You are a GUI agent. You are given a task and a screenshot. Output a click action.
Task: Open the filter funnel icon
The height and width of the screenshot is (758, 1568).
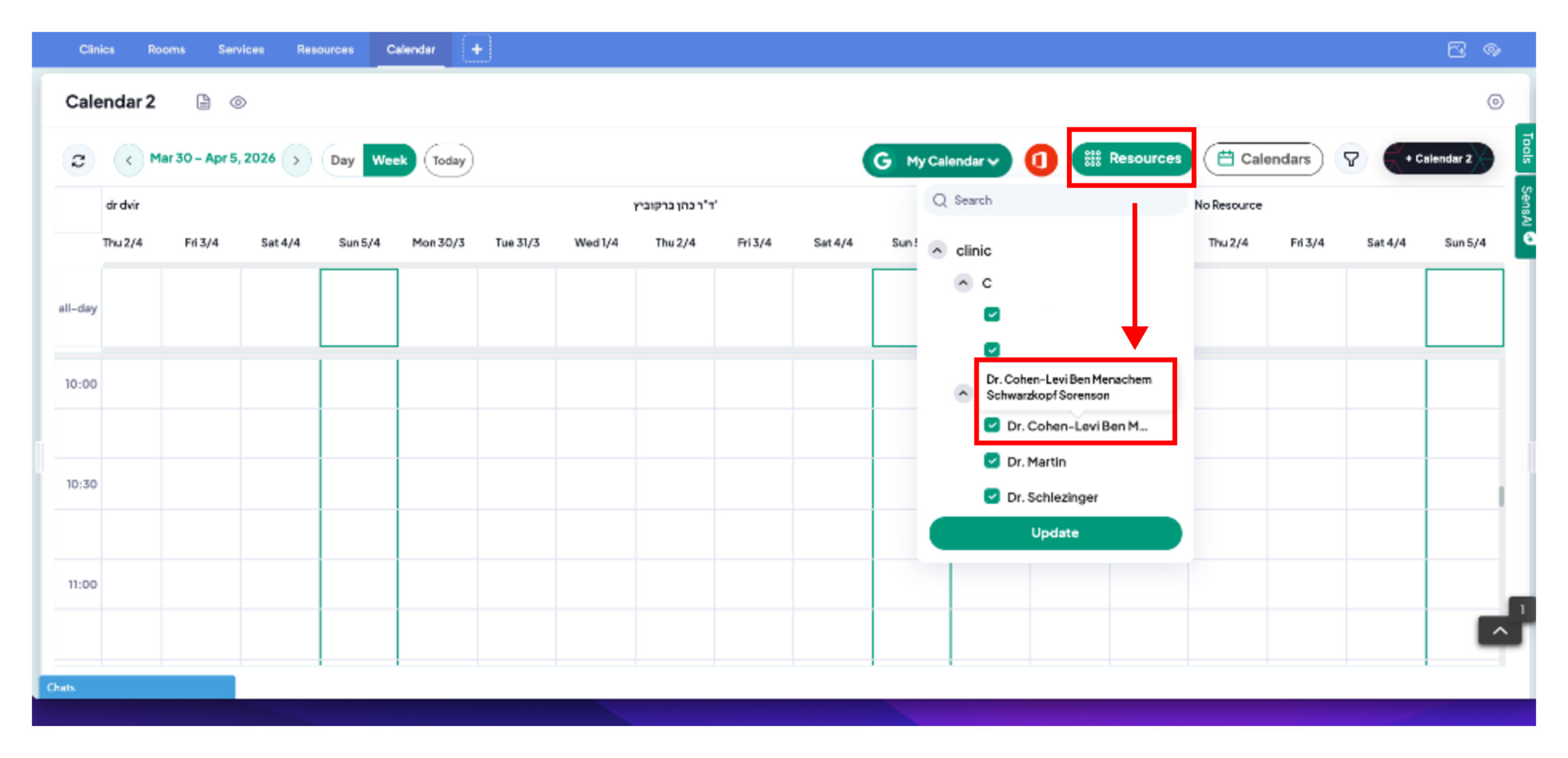pyautogui.click(x=1351, y=159)
